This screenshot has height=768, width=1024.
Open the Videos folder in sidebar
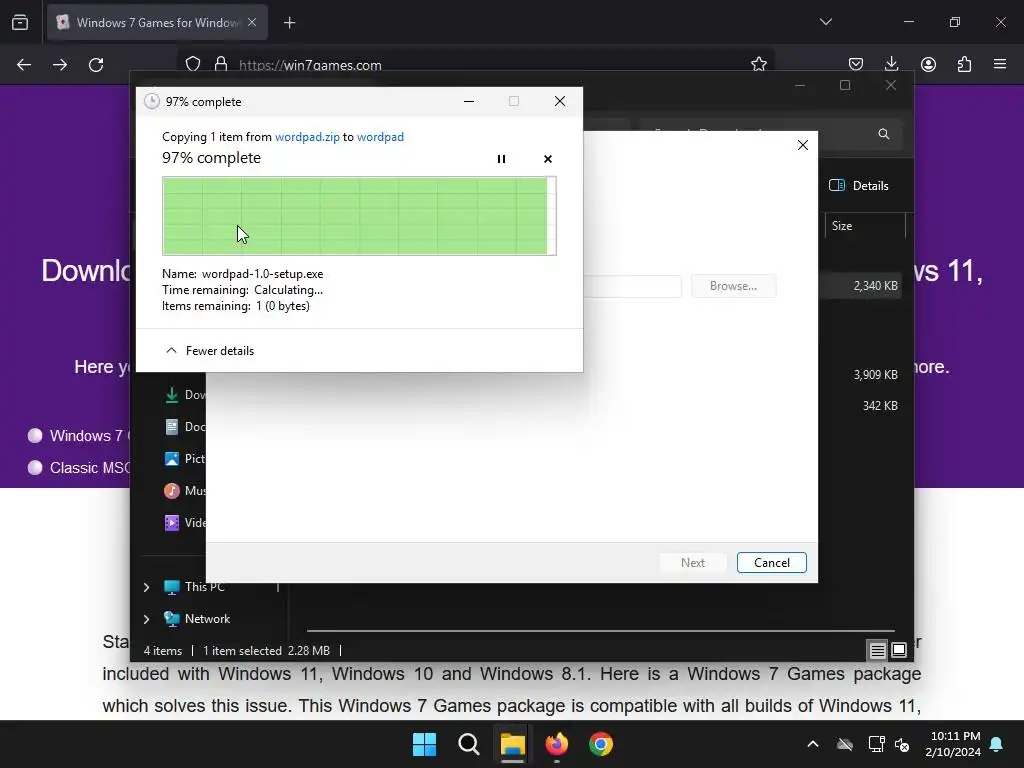[185, 522]
